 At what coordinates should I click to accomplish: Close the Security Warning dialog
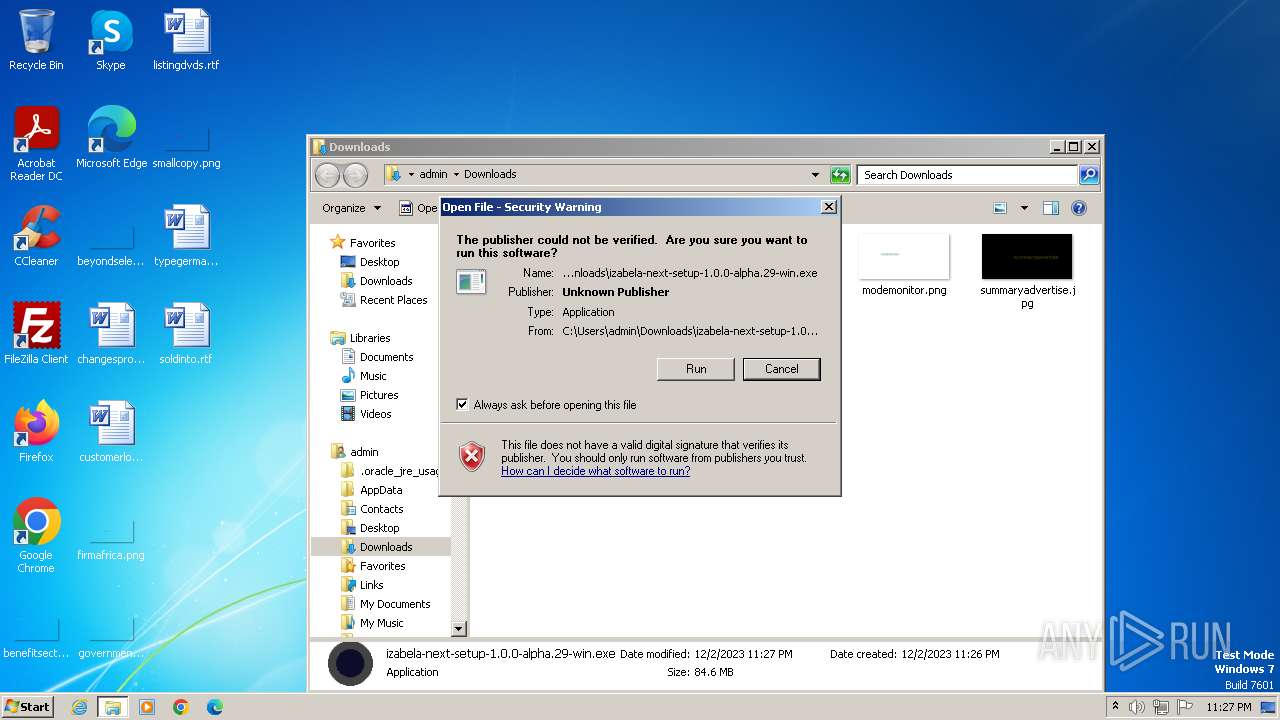tap(828, 207)
